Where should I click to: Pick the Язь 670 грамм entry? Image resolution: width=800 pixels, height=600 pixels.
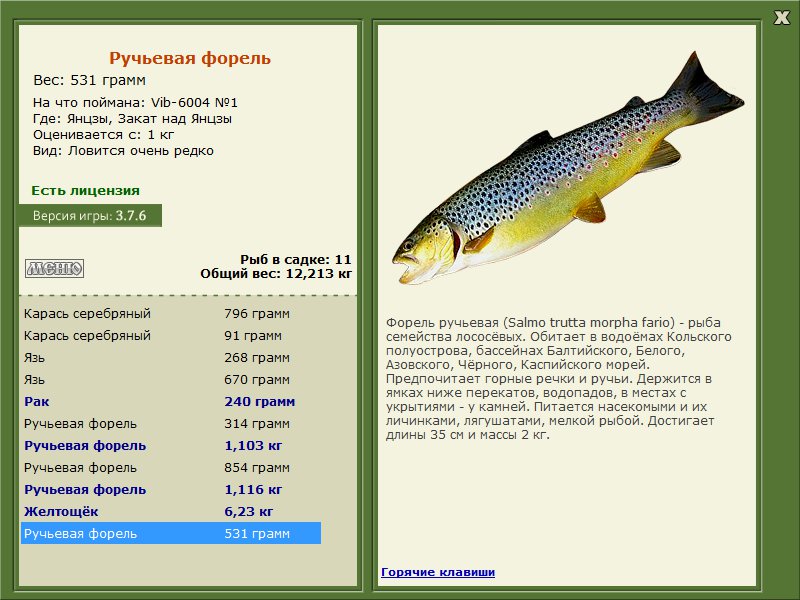click(x=171, y=379)
